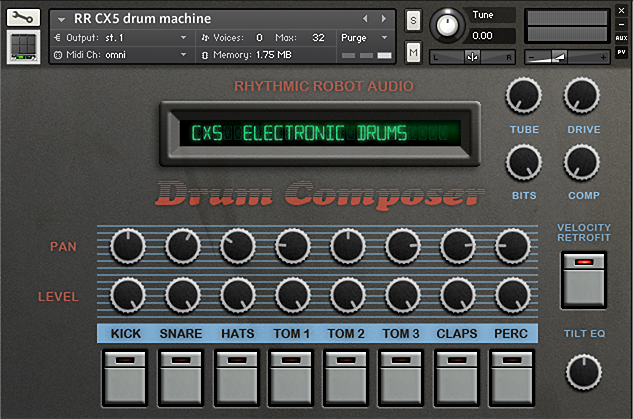633x419 pixels.
Task: Trigger the TOM 2 drum pad button
Action: [346, 378]
